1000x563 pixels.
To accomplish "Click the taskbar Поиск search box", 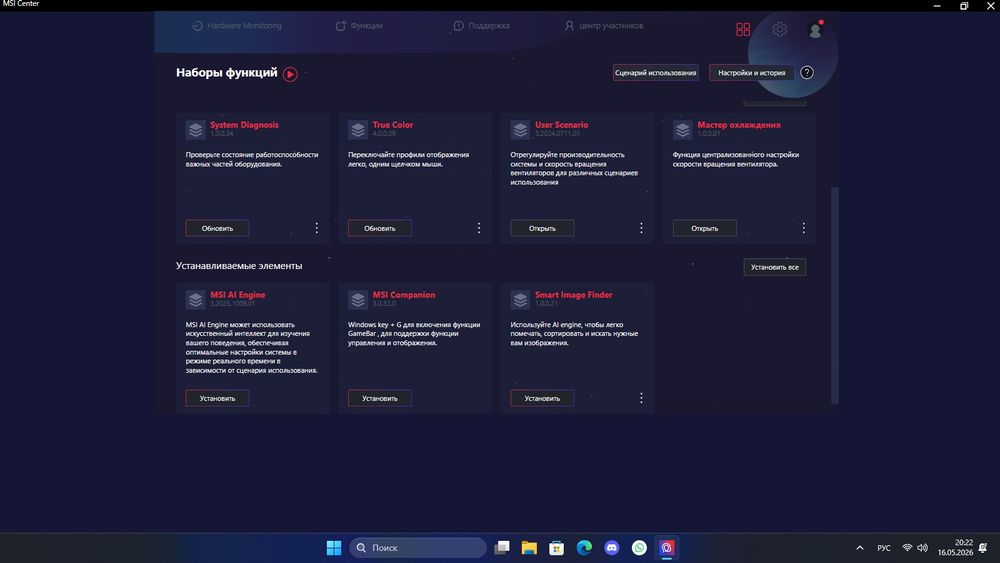I will (418, 548).
